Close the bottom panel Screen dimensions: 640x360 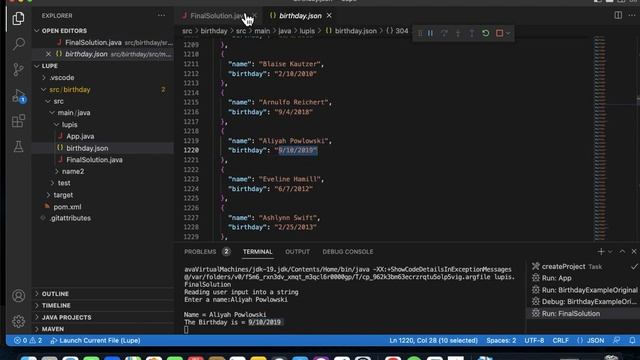tap(634, 252)
